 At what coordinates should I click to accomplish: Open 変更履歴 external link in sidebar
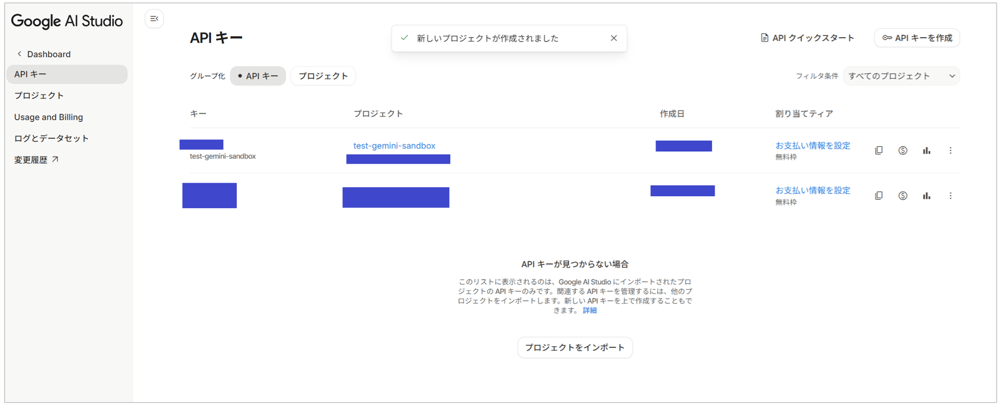click(37, 160)
